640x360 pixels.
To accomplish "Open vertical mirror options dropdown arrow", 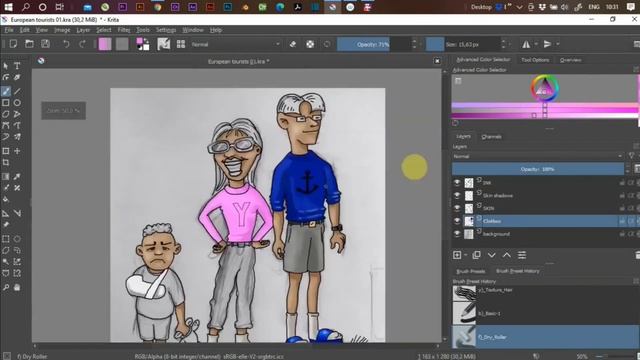I will coord(558,44).
